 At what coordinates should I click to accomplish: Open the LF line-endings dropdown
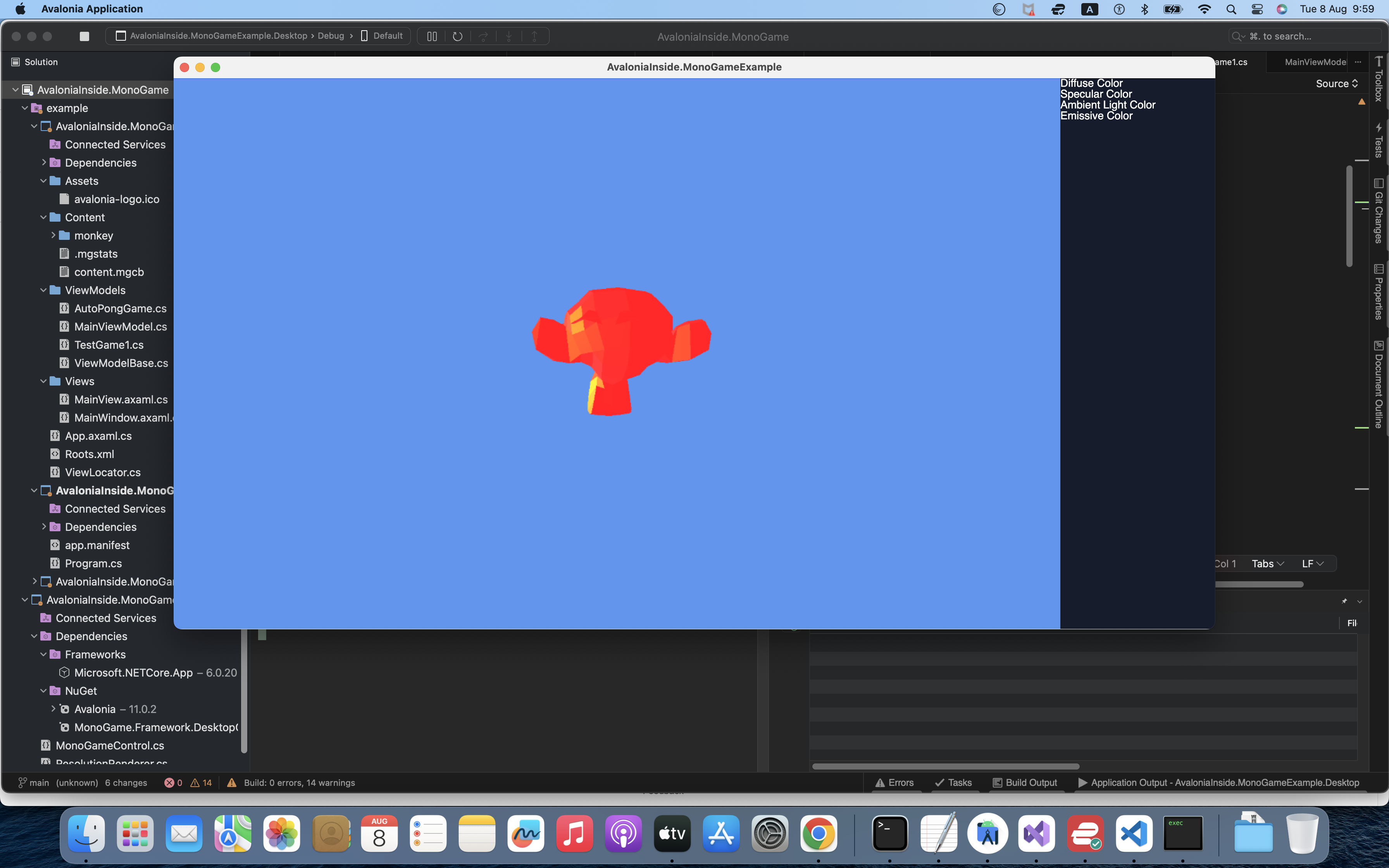pos(1312,563)
